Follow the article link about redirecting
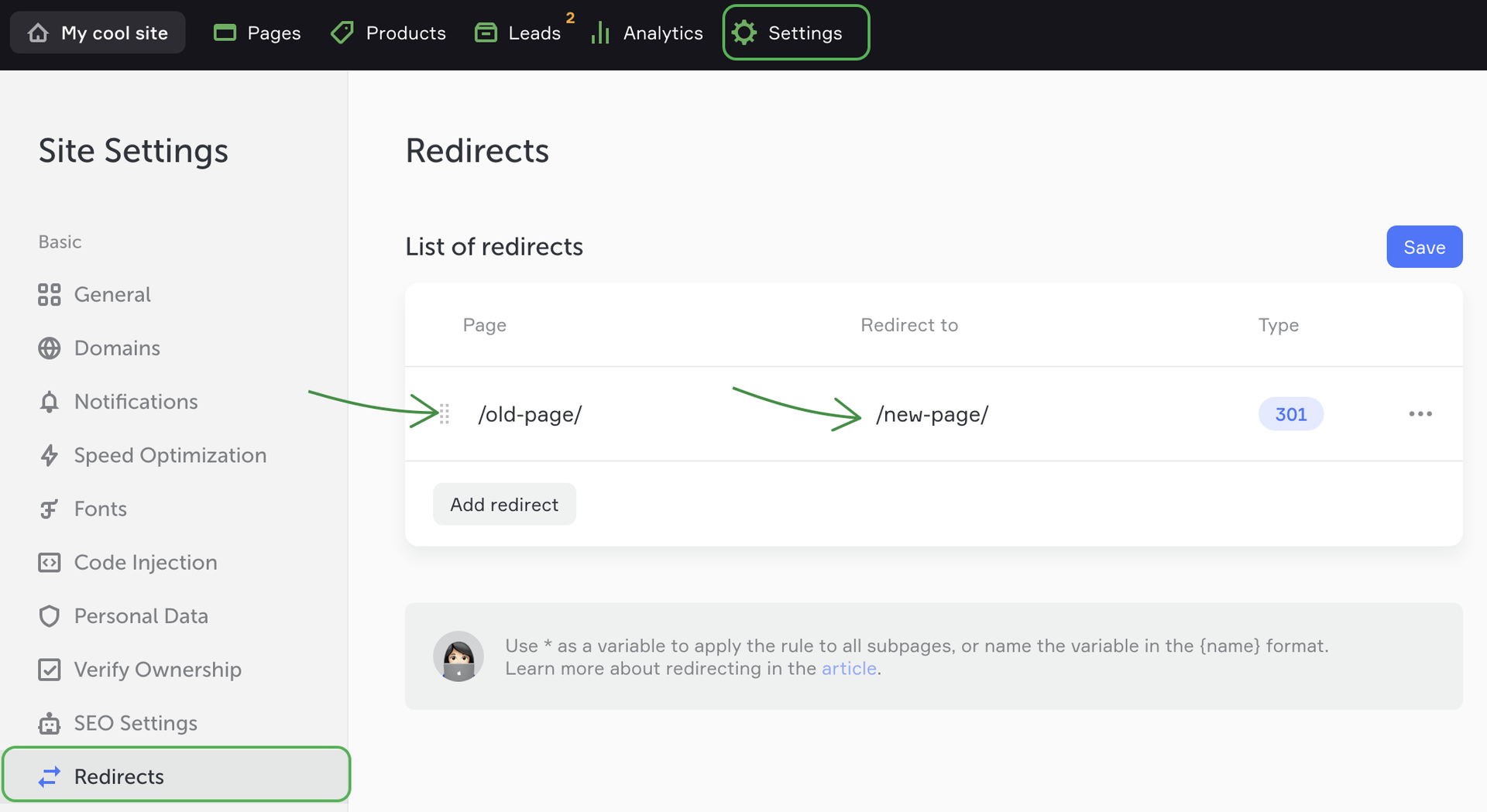 [849, 669]
